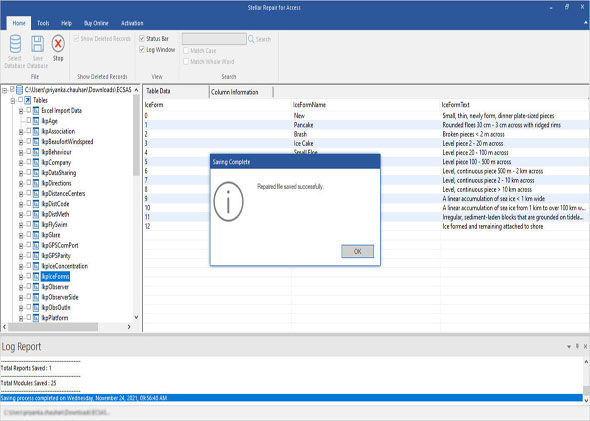590x421 pixels.
Task: Click the Save Database floppy icon
Action: (x=37, y=44)
